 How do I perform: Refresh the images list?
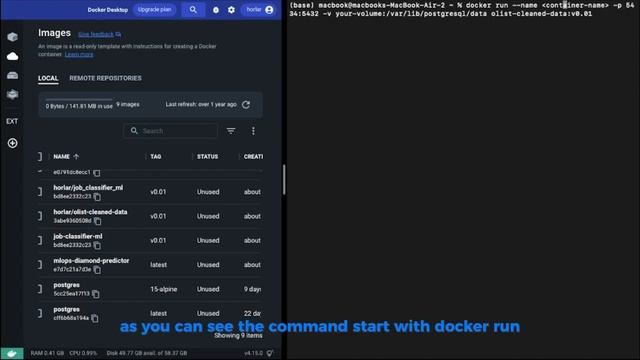pyautogui.click(x=246, y=104)
